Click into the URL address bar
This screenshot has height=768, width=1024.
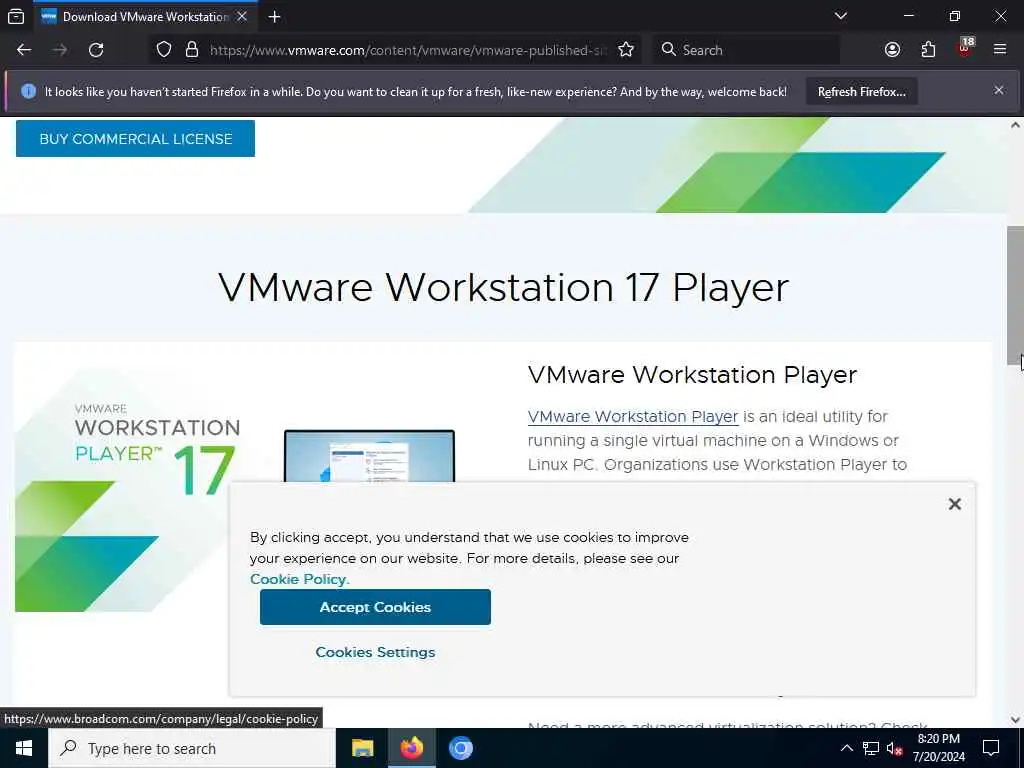pos(408,50)
